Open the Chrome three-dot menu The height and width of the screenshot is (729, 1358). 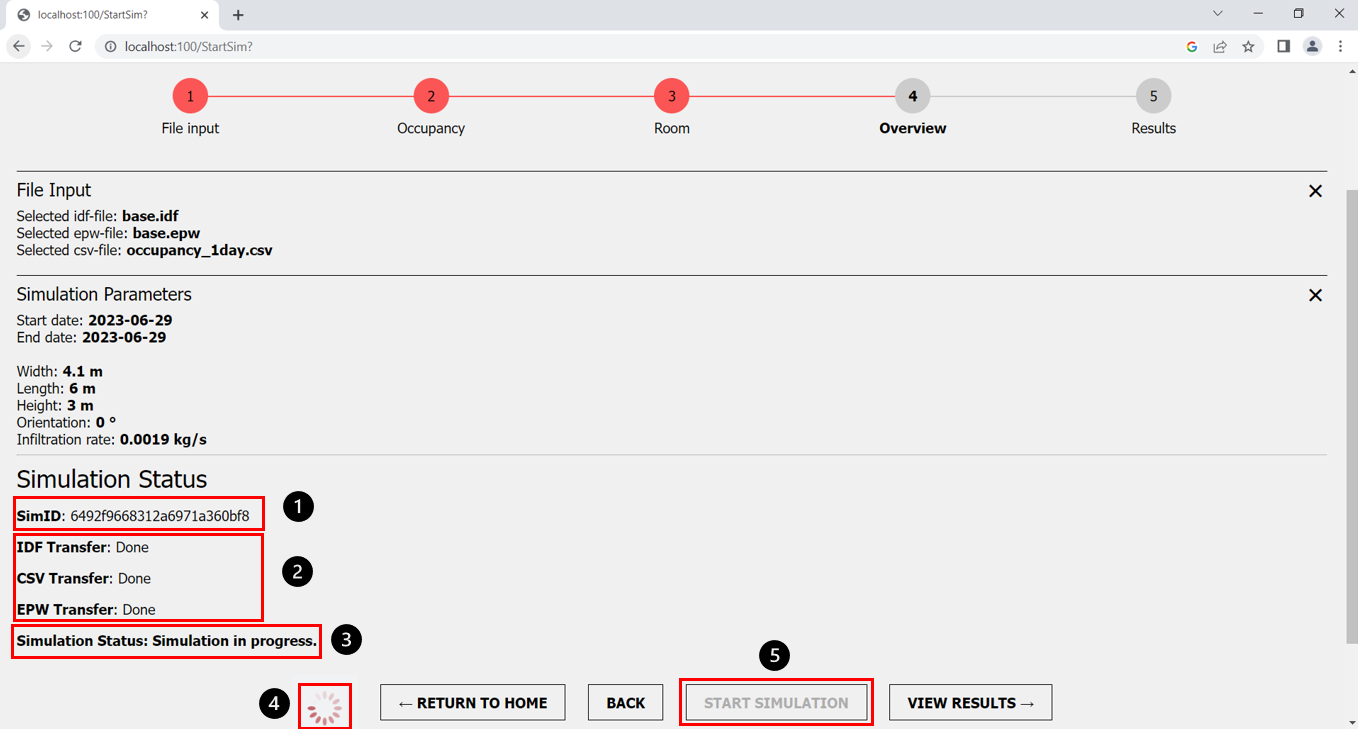[1340, 46]
